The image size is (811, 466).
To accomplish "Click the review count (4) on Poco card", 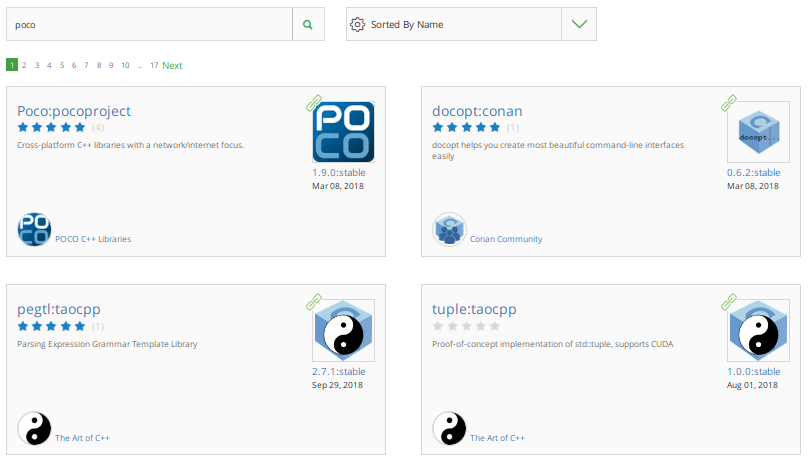I will tap(98, 128).
